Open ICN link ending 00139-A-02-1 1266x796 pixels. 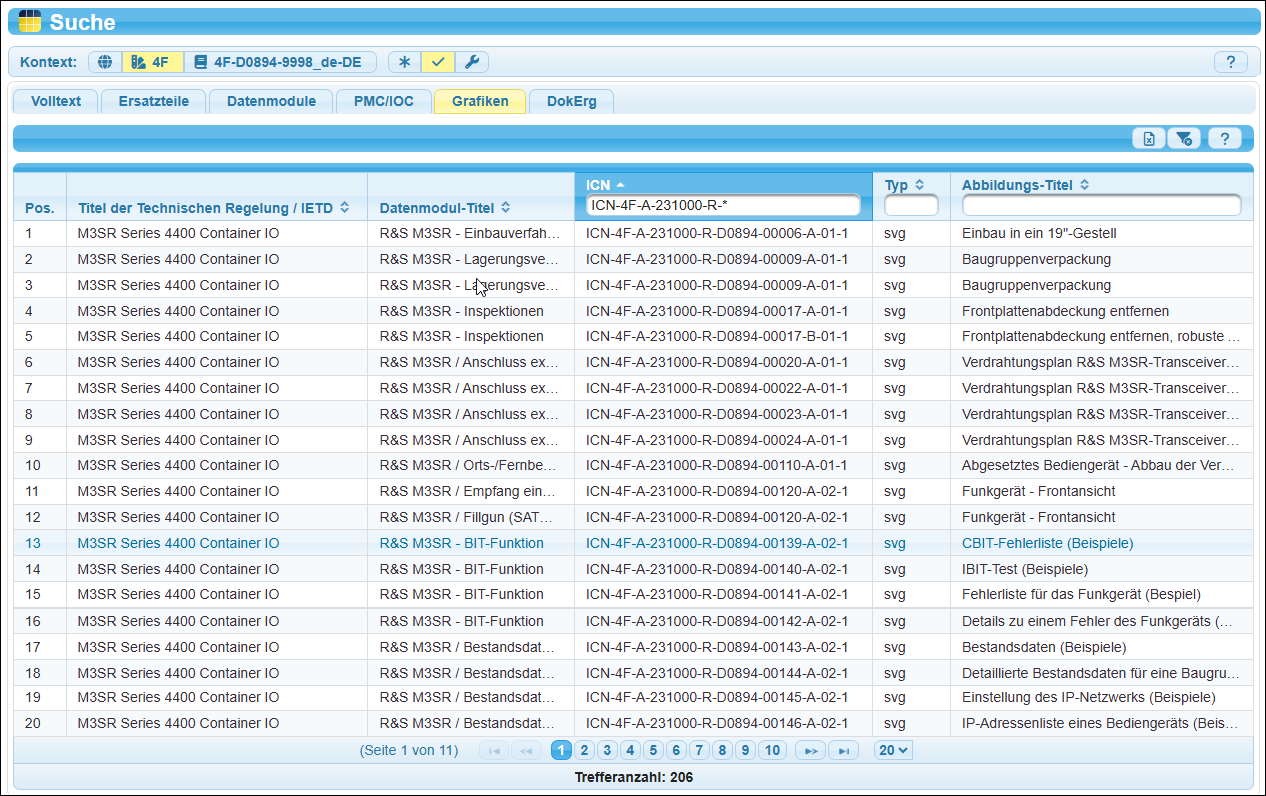[x=717, y=543]
